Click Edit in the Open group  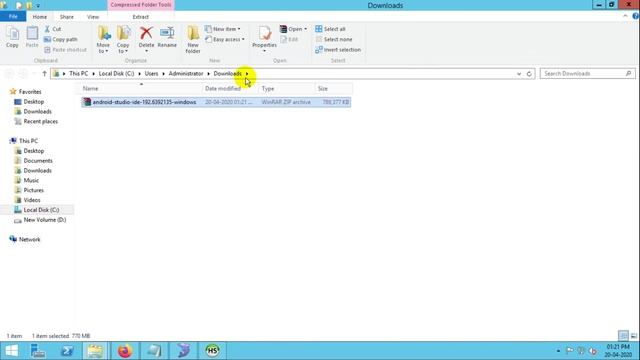point(289,40)
